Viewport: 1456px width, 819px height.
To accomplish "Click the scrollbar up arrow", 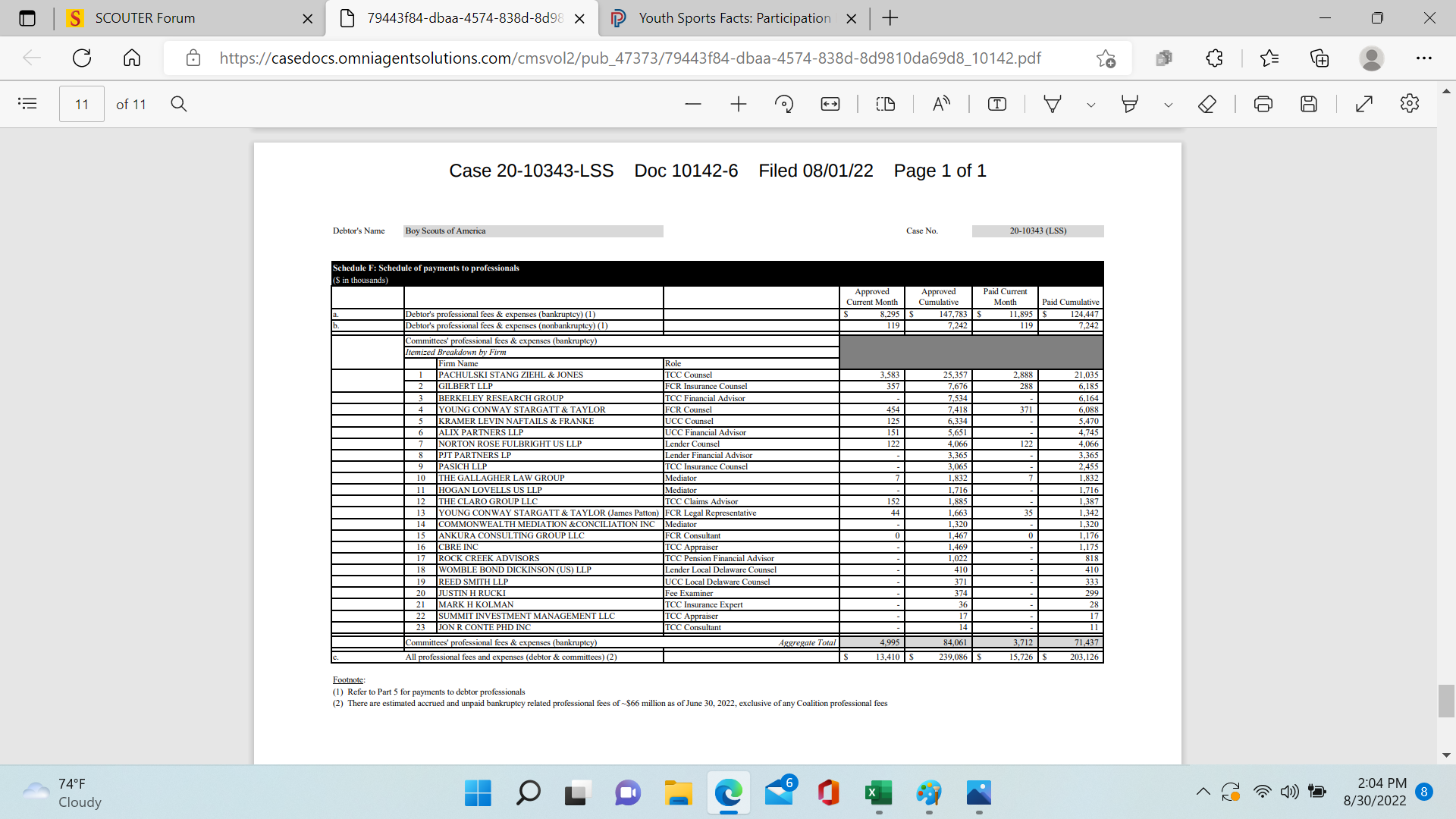I will click(1446, 90).
